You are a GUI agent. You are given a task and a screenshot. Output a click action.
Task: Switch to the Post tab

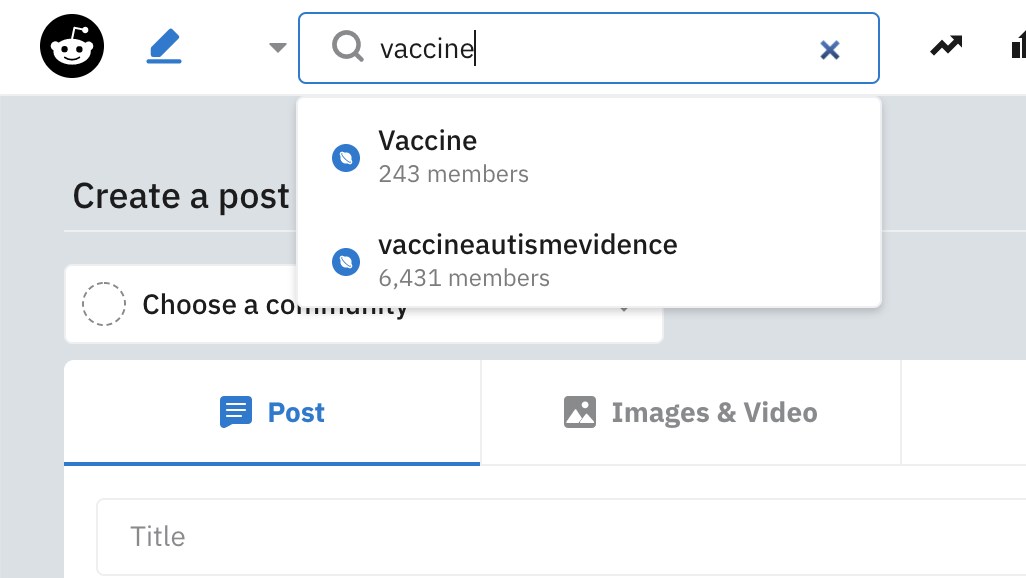click(x=272, y=412)
